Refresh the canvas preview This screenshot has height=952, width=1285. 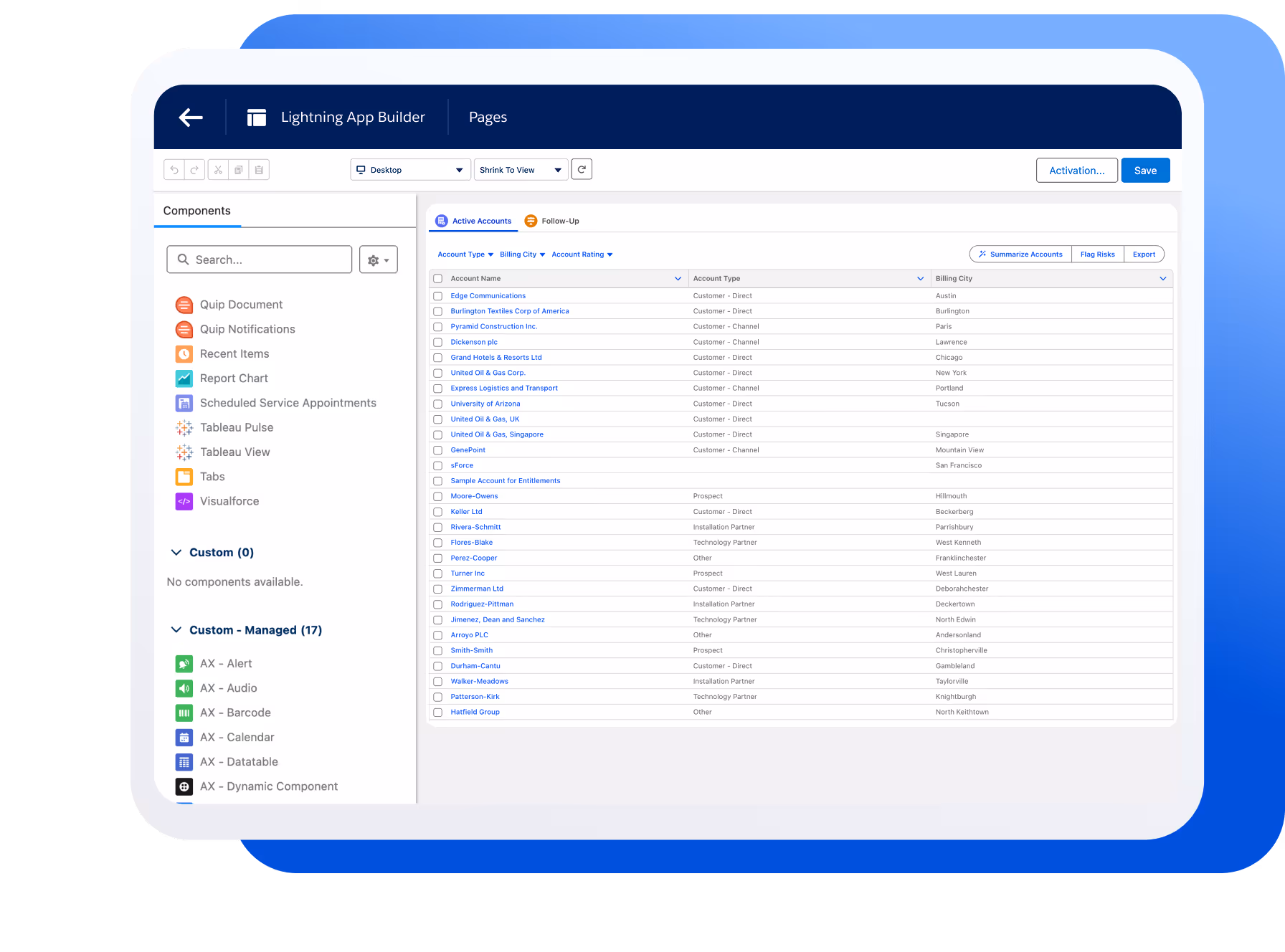[582, 169]
